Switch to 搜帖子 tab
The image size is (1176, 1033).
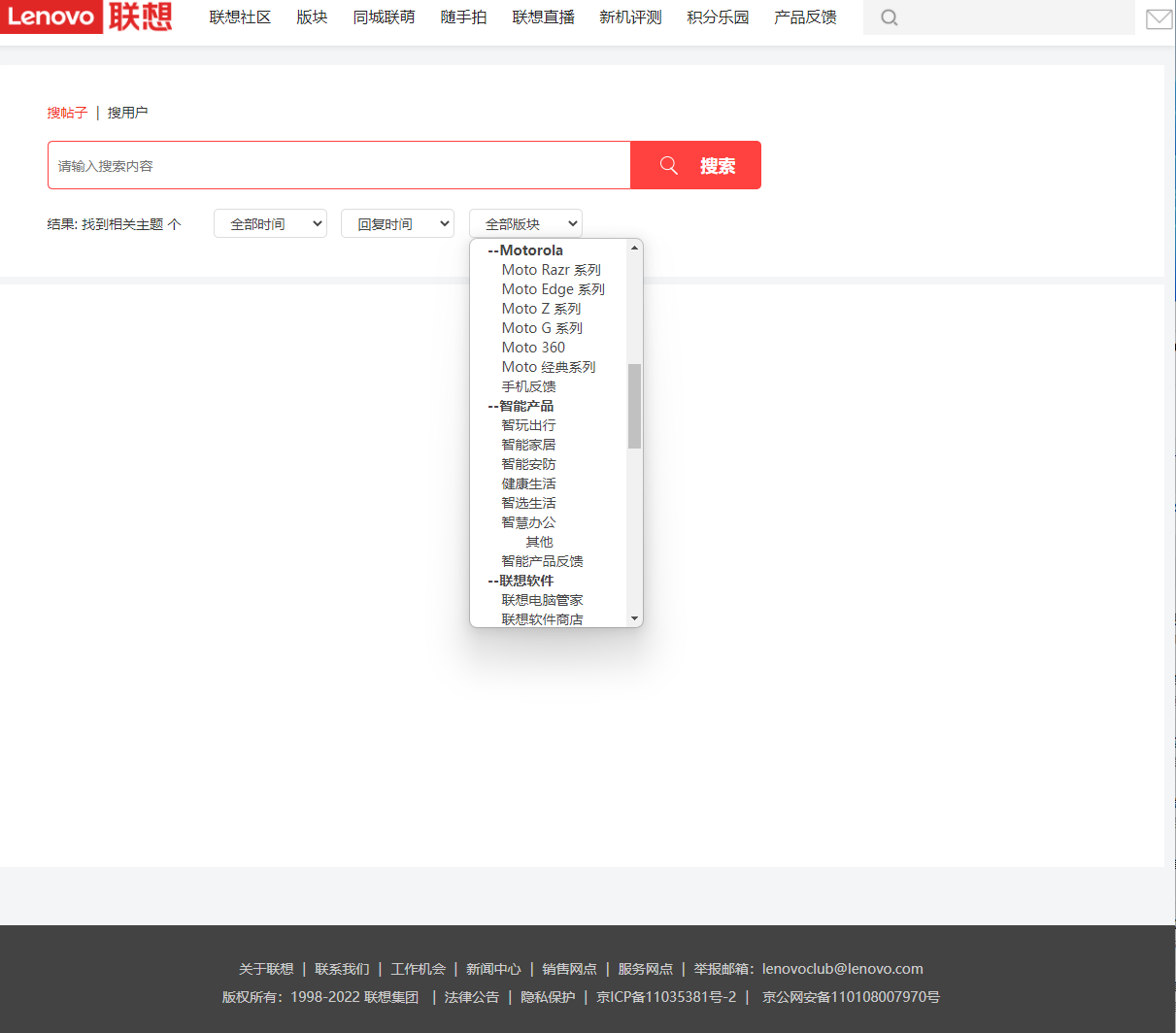tap(67, 113)
